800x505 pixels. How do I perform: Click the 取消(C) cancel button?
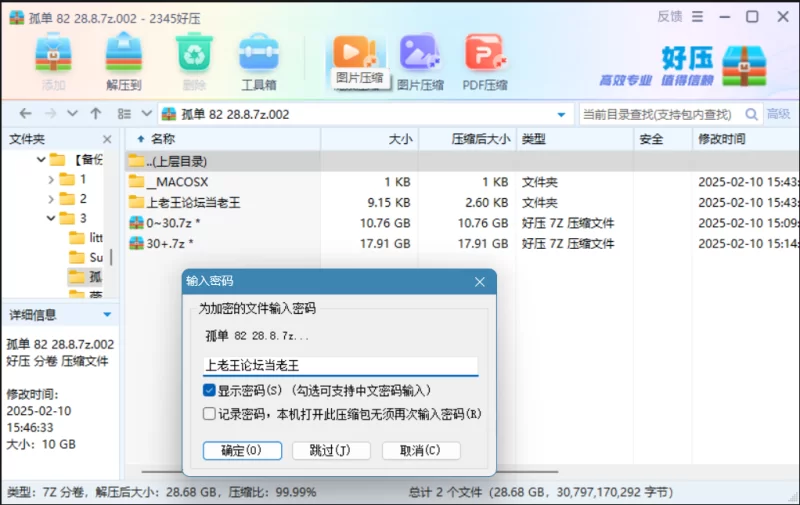(x=420, y=450)
